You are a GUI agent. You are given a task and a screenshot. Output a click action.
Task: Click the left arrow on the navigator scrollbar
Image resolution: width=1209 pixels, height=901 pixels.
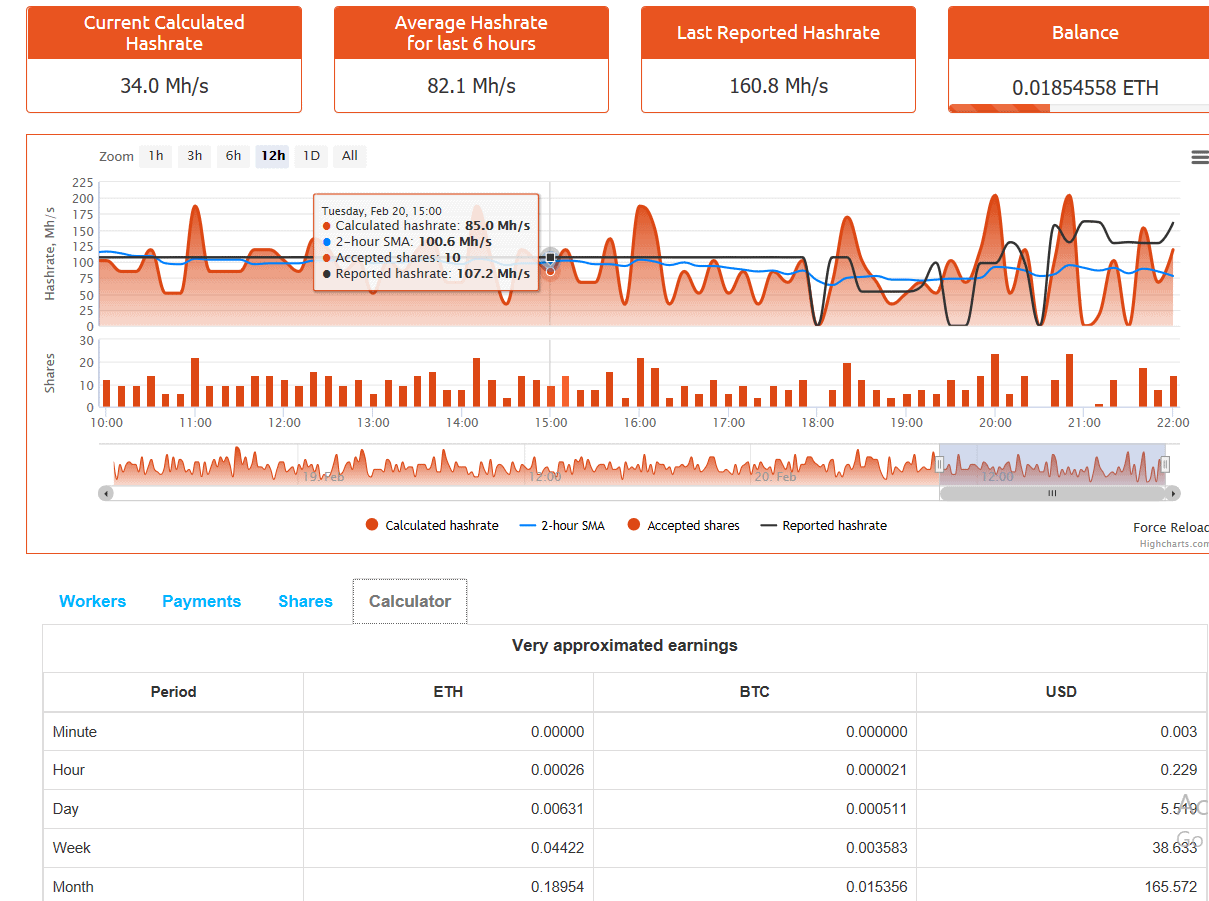pyautogui.click(x=106, y=492)
